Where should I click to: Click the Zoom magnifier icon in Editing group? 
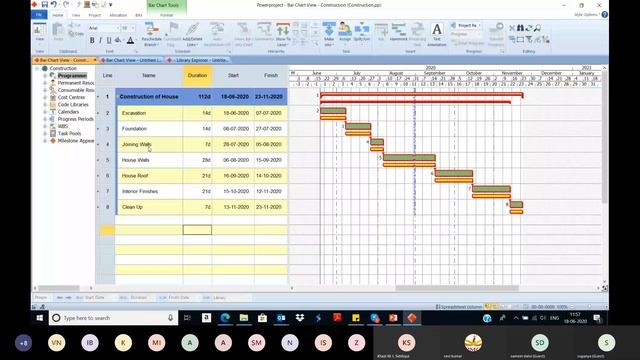click(538, 28)
